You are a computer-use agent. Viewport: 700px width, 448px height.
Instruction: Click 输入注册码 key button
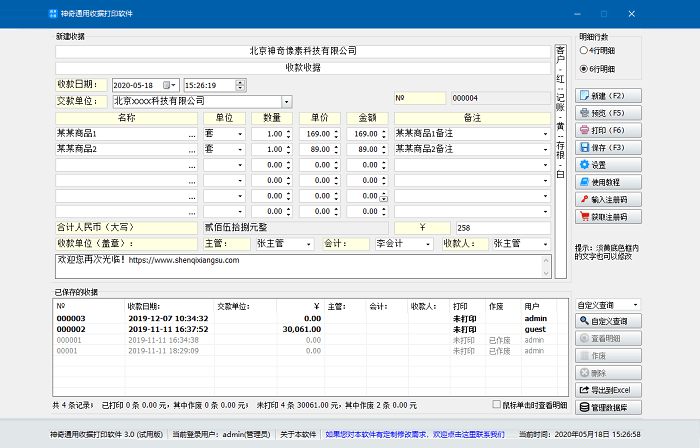point(609,199)
